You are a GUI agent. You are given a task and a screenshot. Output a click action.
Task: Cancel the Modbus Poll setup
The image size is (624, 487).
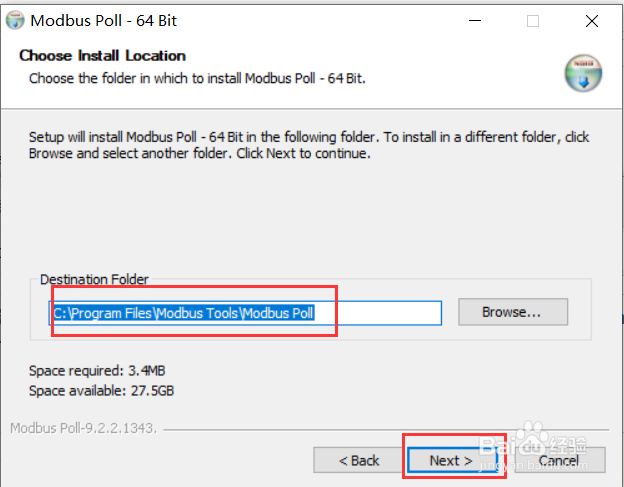(560, 460)
